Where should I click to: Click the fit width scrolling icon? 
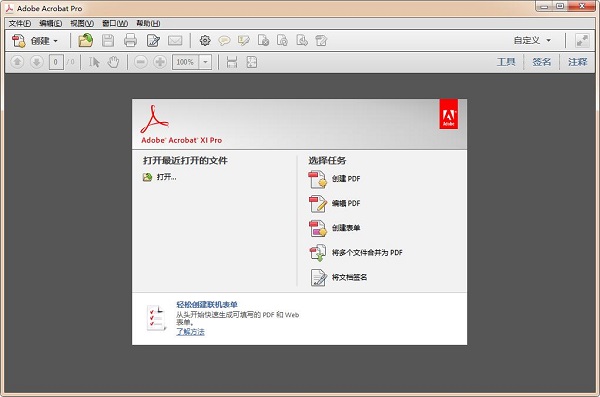[x=232, y=62]
